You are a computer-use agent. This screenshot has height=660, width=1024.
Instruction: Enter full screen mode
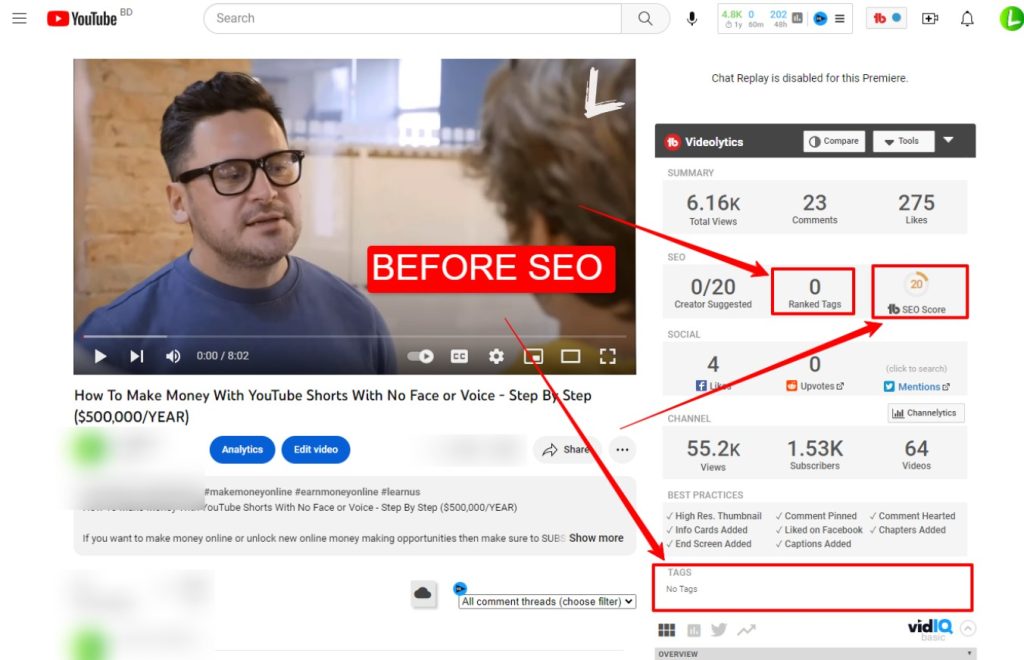[x=607, y=356]
